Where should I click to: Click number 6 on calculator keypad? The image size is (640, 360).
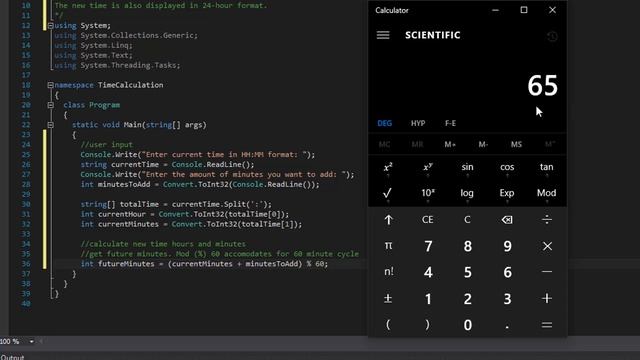click(507, 272)
